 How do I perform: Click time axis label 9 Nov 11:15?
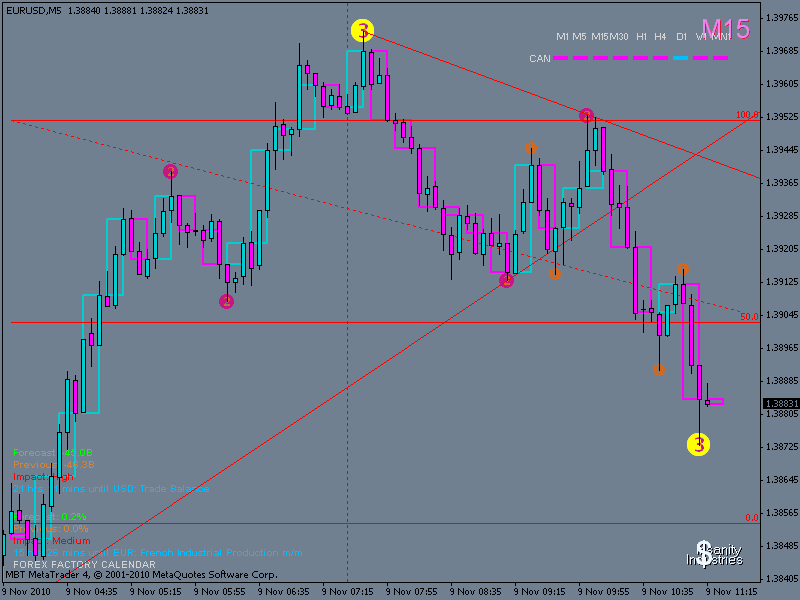[x=732, y=592]
